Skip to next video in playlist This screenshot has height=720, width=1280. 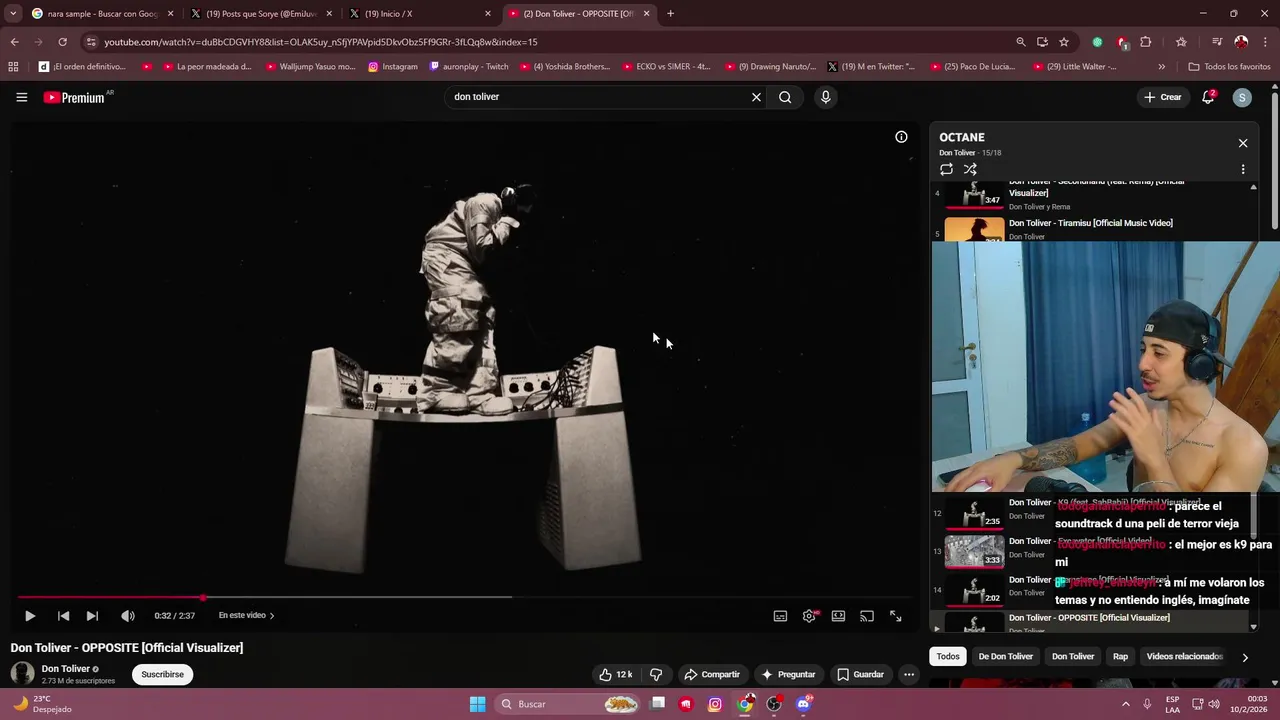pos(92,616)
